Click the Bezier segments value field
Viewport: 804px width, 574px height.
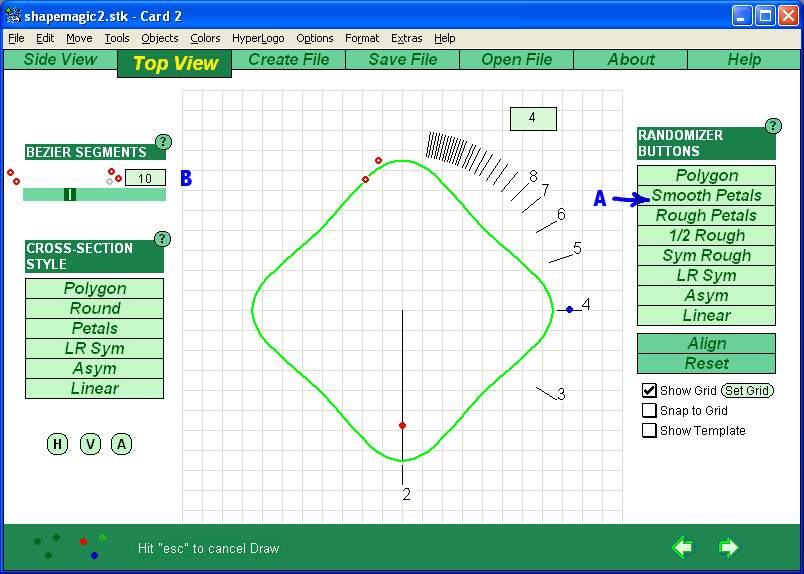coord(145,178)
